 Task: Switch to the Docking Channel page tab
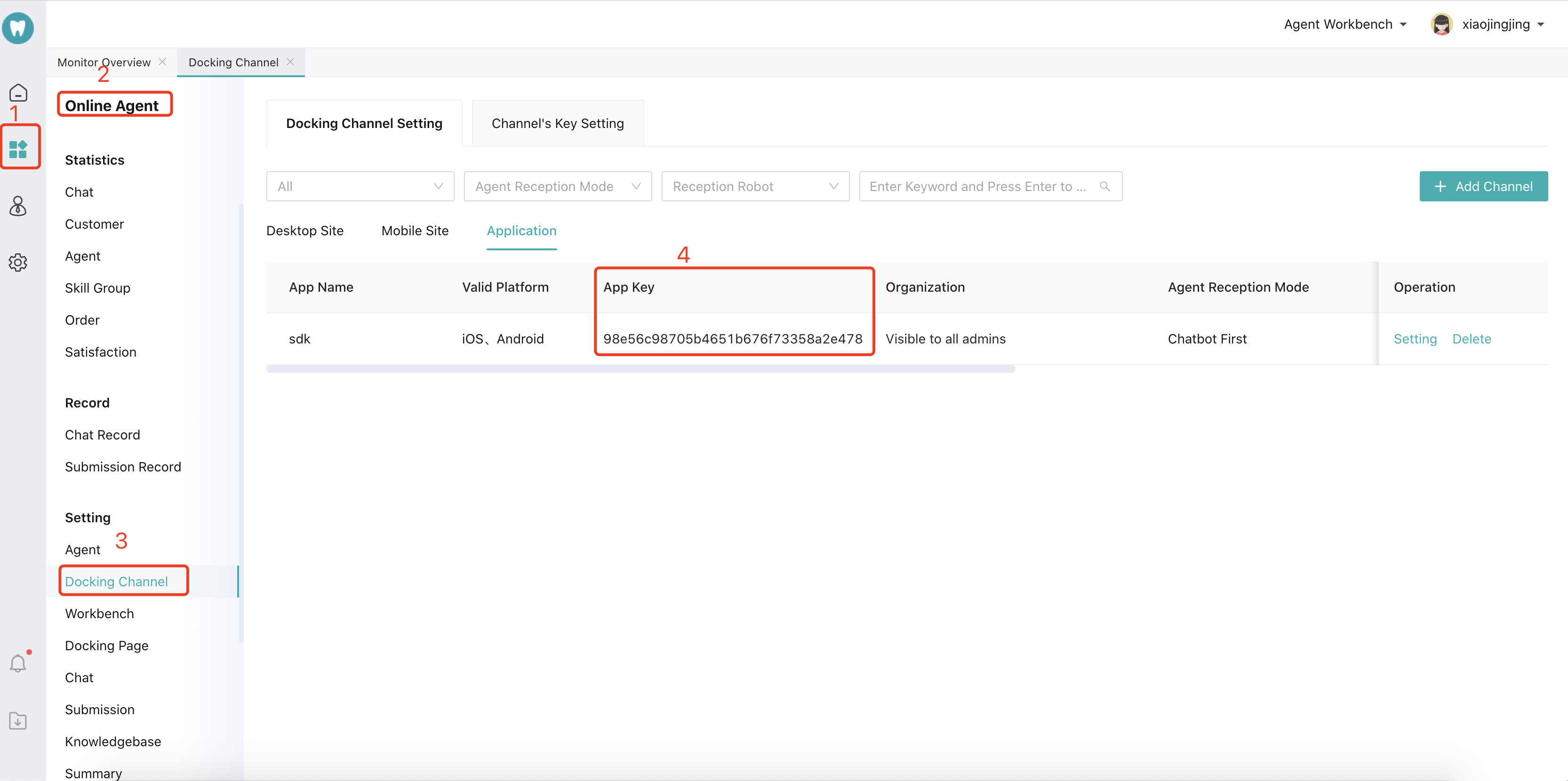pos(234,62)
